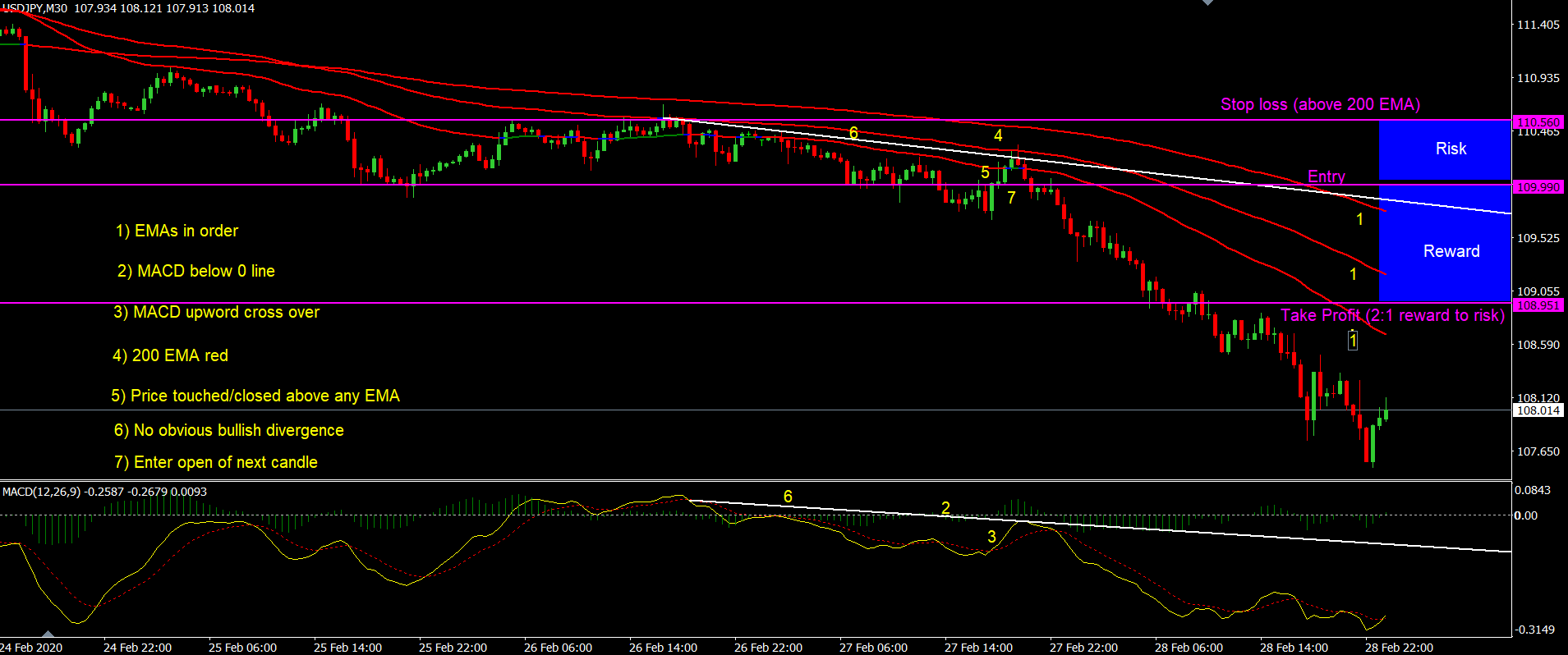Click the magenta Entry text label
The width and height of the screenshot is (1568, 655).
(1327, 176)
